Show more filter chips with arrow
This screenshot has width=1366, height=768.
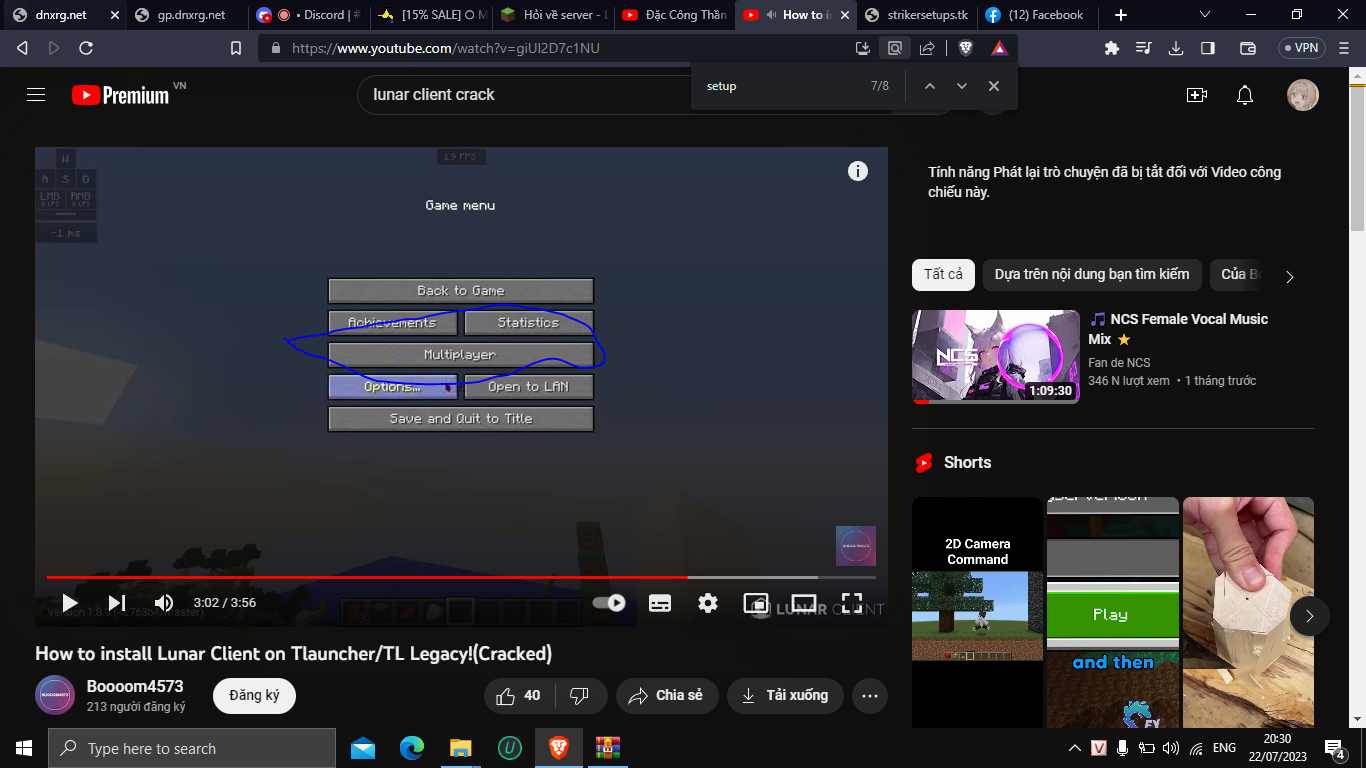point(1289,276)
